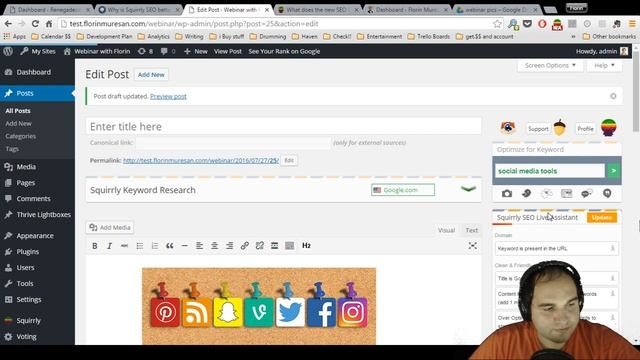This screenshot has width=640, height=360.
Task: Apply italic formatting in editor toolbar
Action: [x=109, y=246]
